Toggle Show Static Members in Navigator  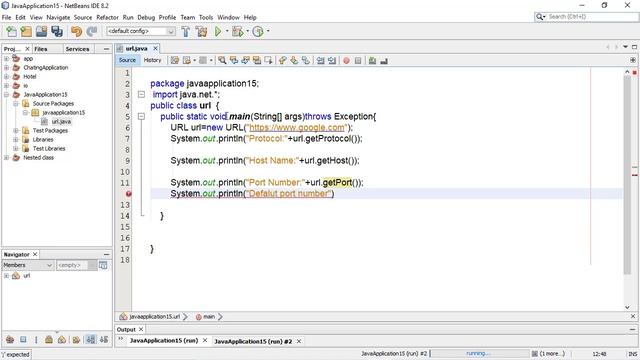36,340
